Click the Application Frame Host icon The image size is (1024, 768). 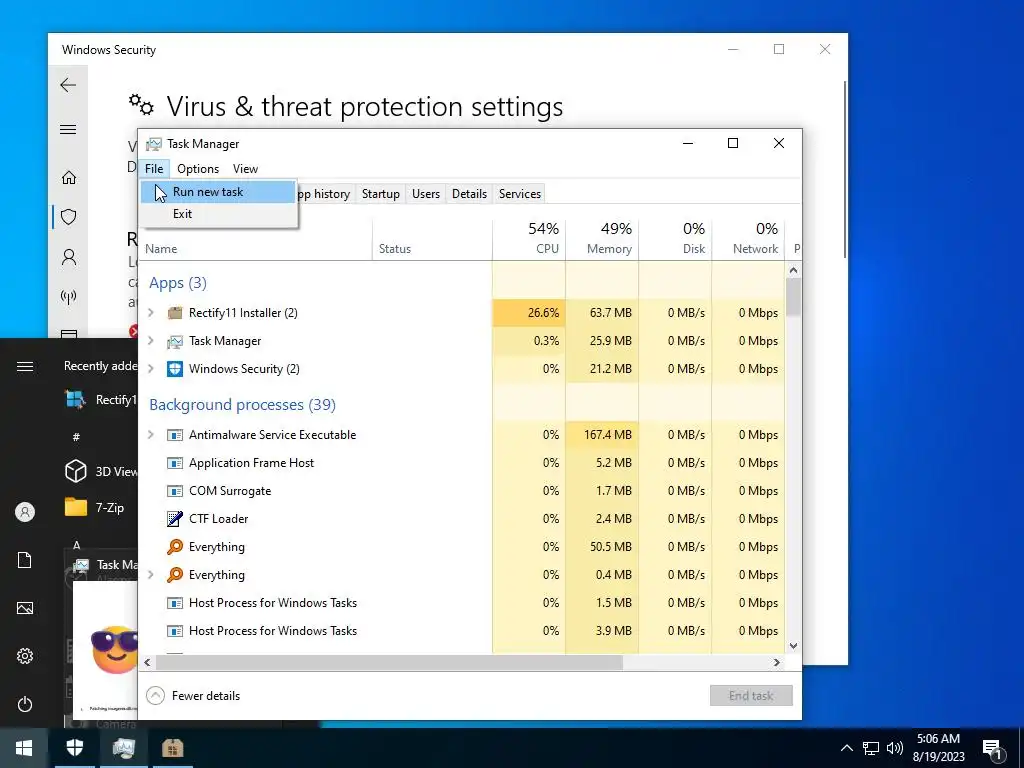[174, 463]
